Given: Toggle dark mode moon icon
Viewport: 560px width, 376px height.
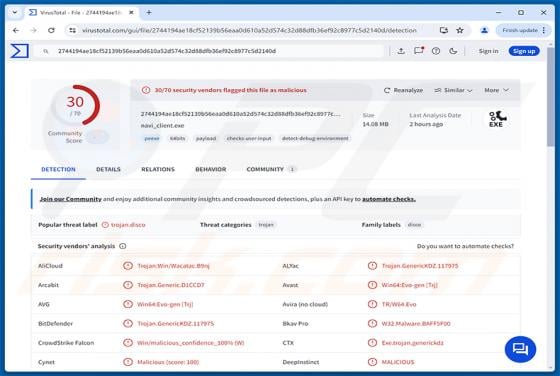Looking at the screenshot, I should 453,51.
